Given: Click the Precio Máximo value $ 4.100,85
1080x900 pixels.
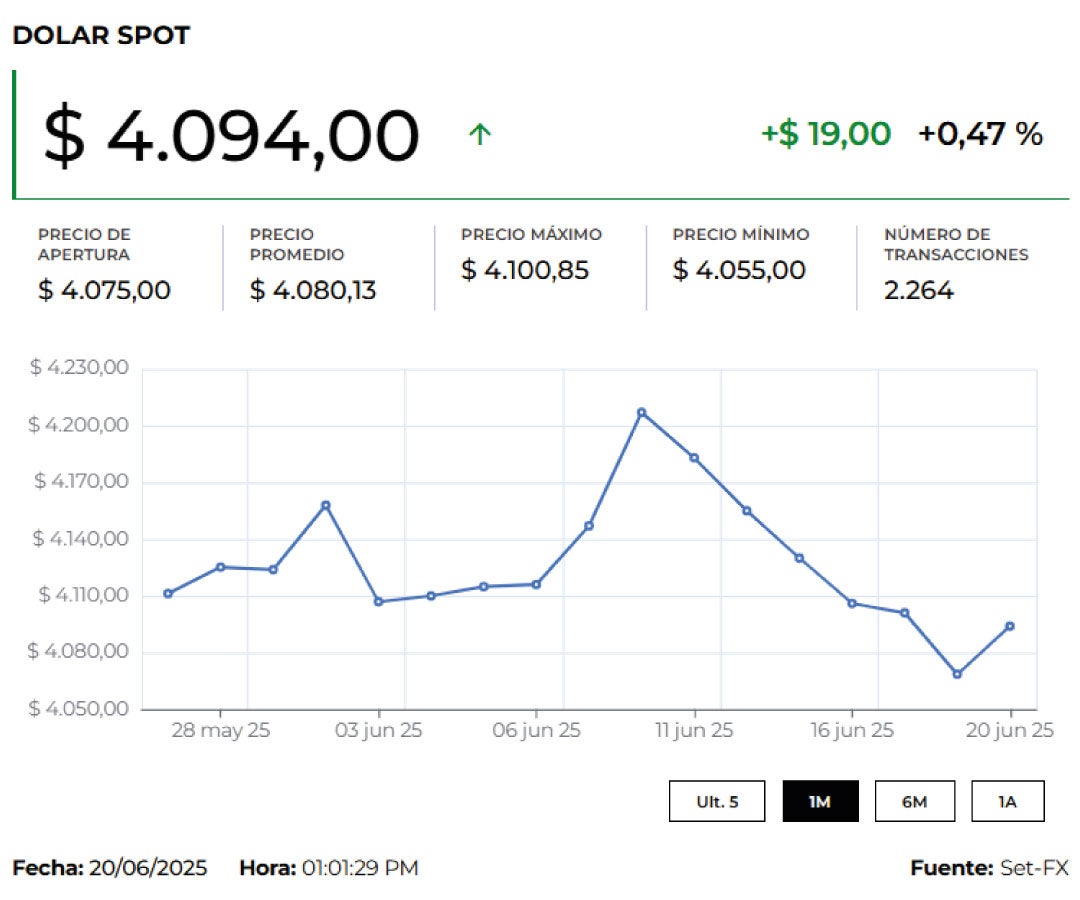Looking at the screenshot, I should click(525, 270).
